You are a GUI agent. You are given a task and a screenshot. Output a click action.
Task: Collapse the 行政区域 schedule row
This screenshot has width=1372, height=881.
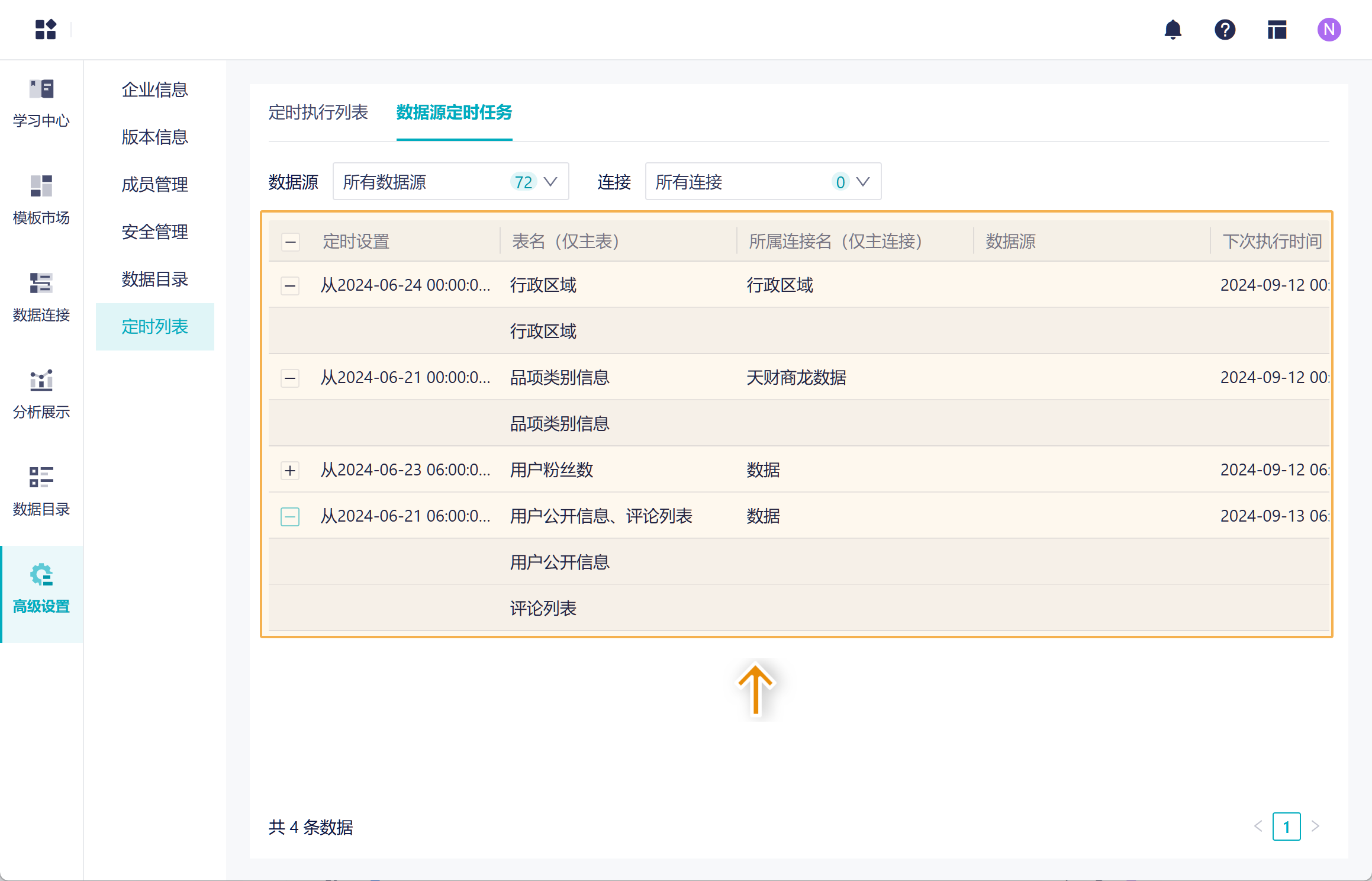(x=290, y=286)
